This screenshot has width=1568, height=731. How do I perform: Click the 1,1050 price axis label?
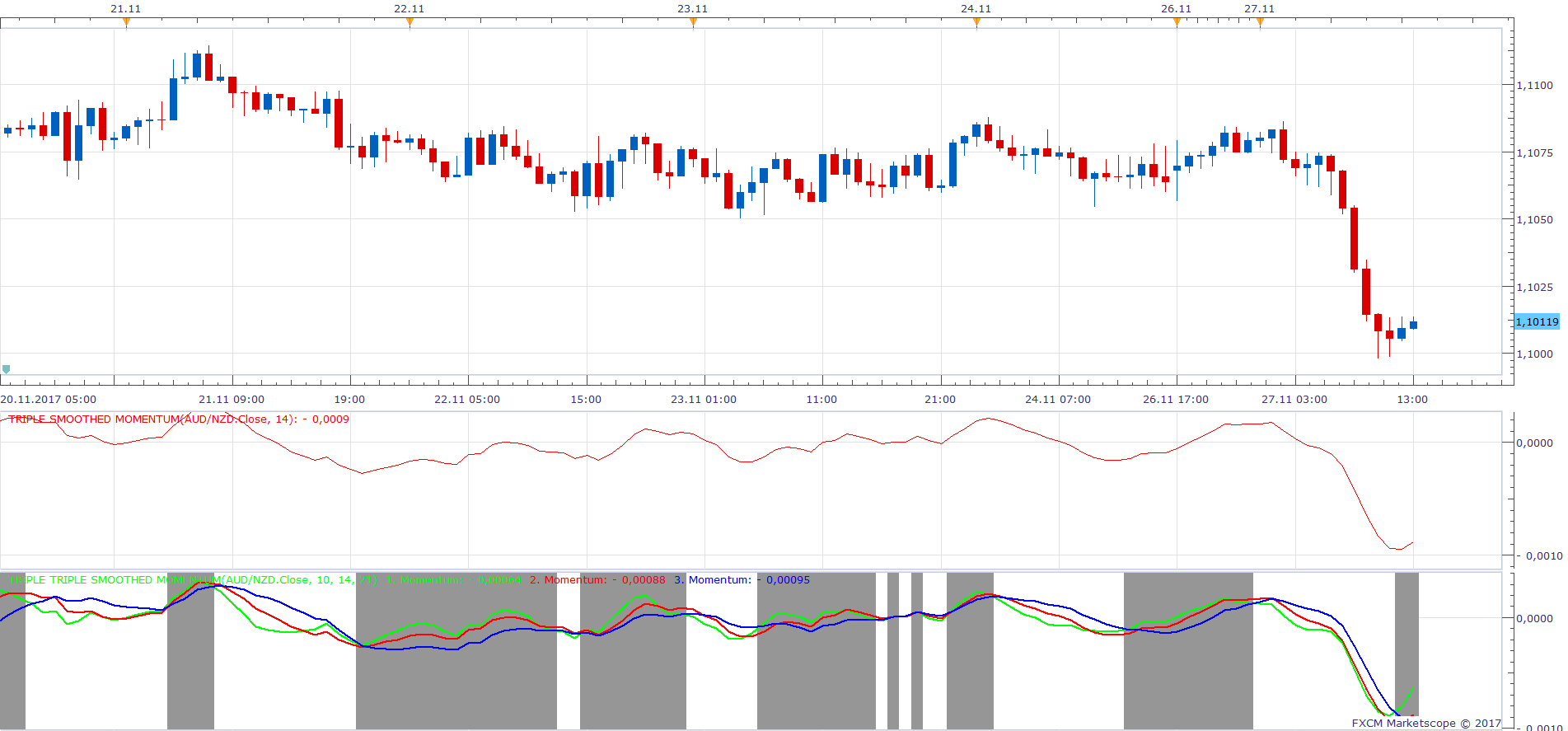click(1535, 219)
